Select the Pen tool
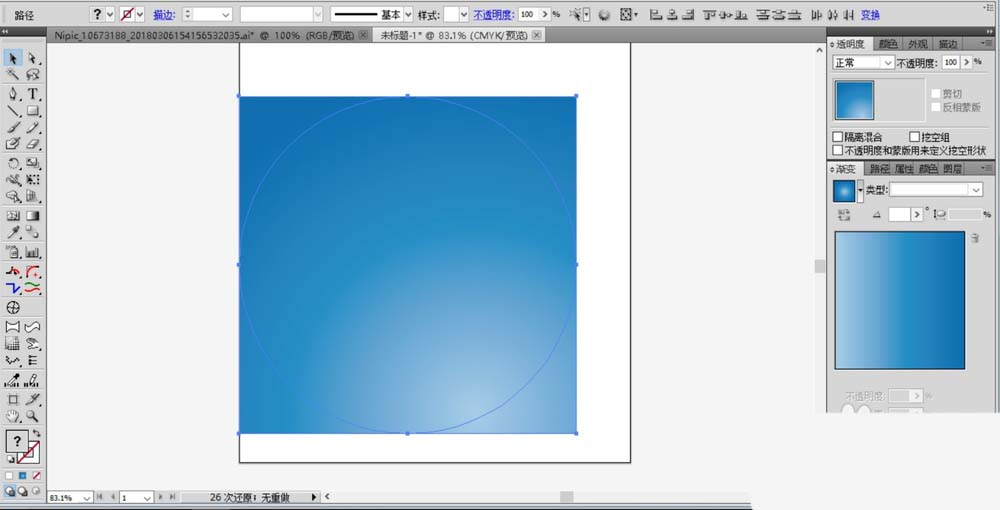 [x=13, y=94]
